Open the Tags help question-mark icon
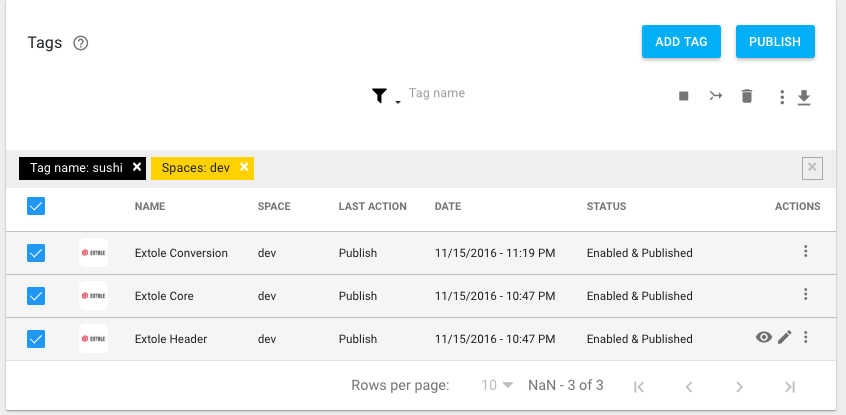The image size is (846, 415). (80, 43)
